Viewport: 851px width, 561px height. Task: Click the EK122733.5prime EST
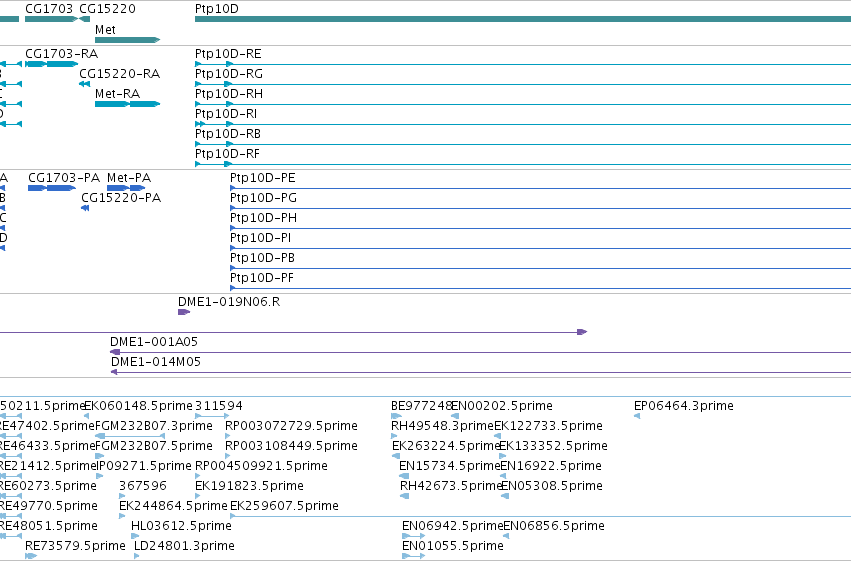[548, 426]
